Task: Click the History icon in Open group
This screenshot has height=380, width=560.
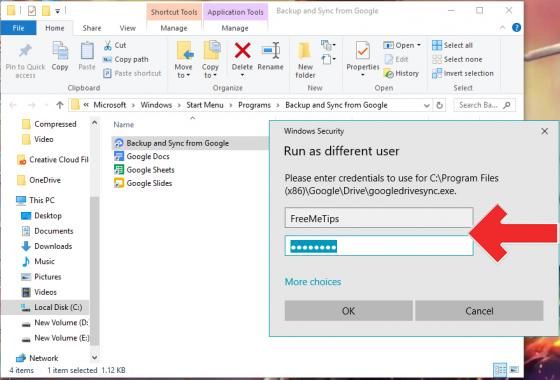Action: [x=388, y=74]
